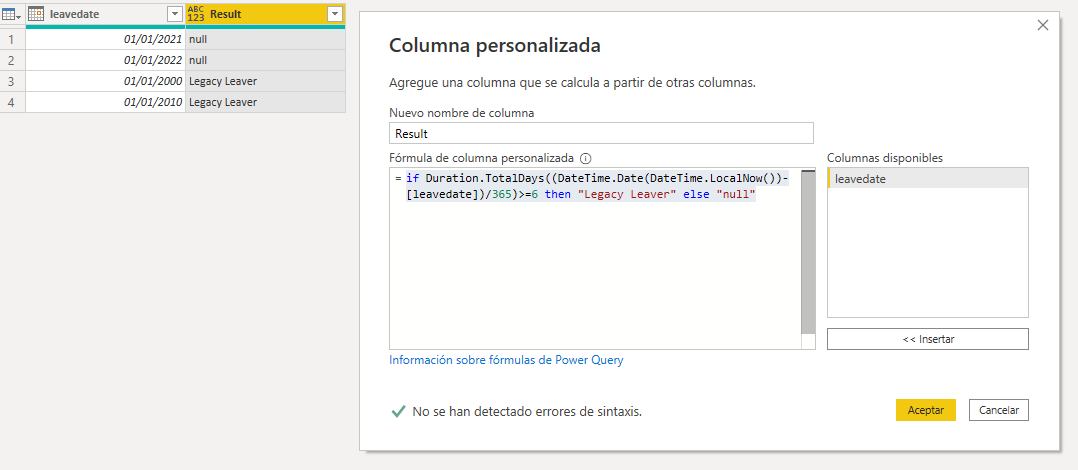Select leavedate in the available columns list

tap(927, 179)
